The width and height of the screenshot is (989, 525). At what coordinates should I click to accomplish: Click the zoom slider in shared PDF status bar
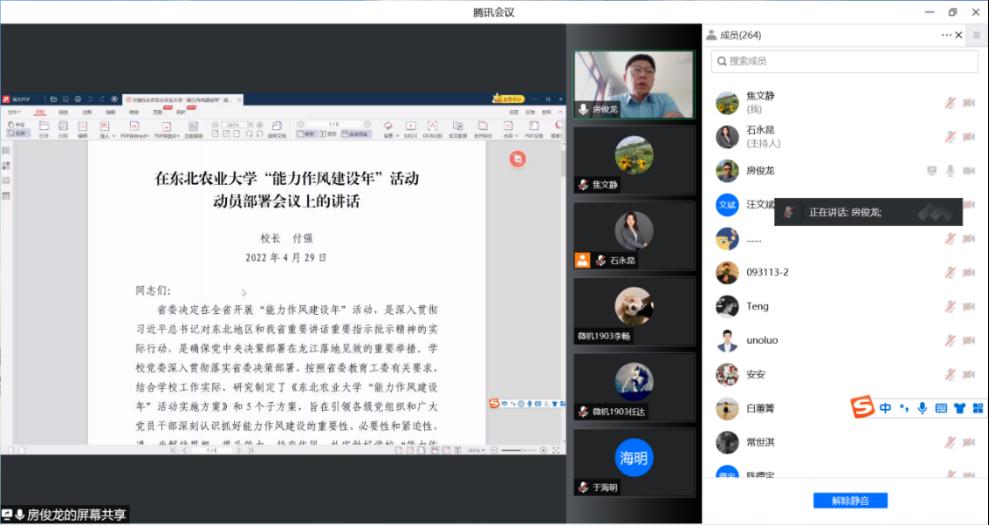tap(518, 451)
